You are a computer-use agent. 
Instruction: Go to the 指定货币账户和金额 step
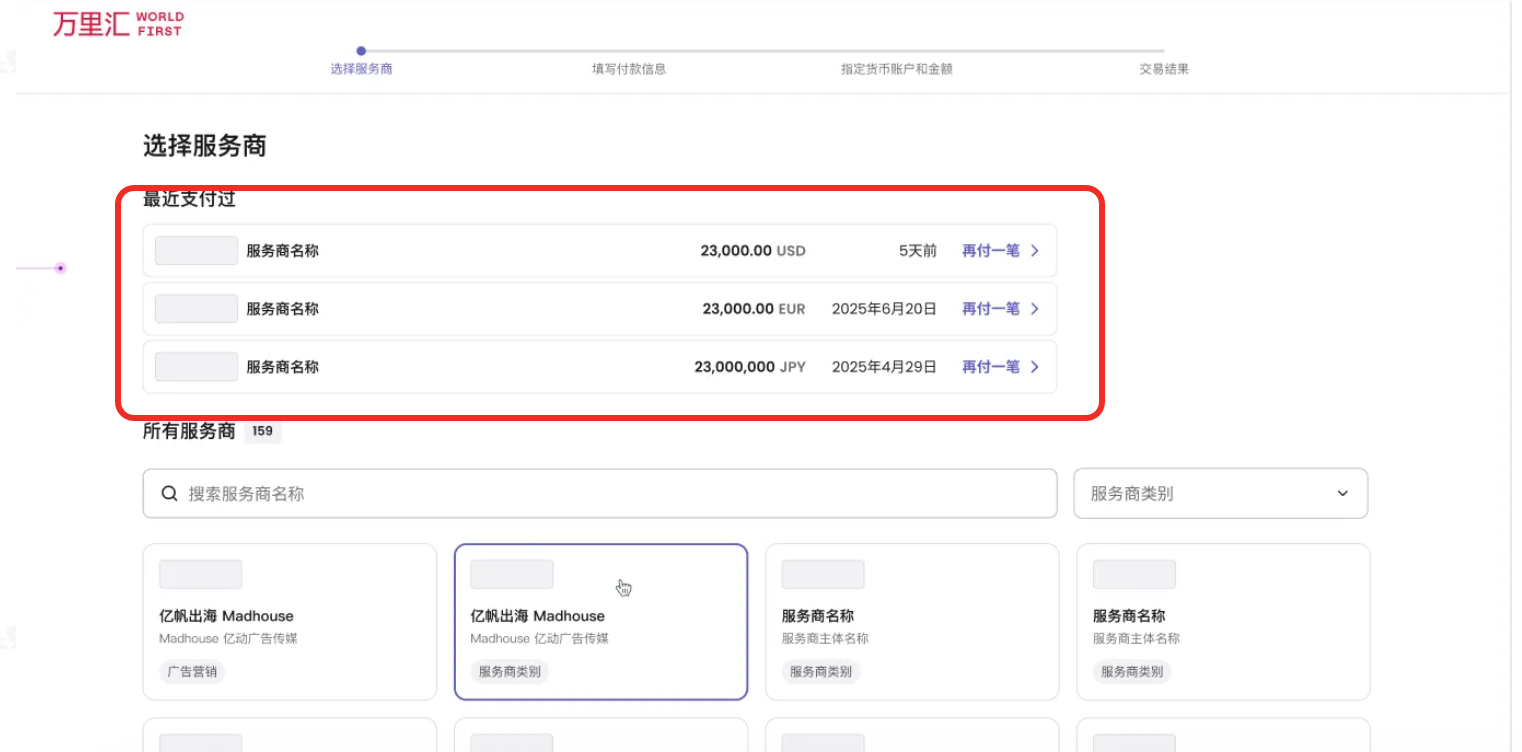pyautogui.click(x=896, y=69)
